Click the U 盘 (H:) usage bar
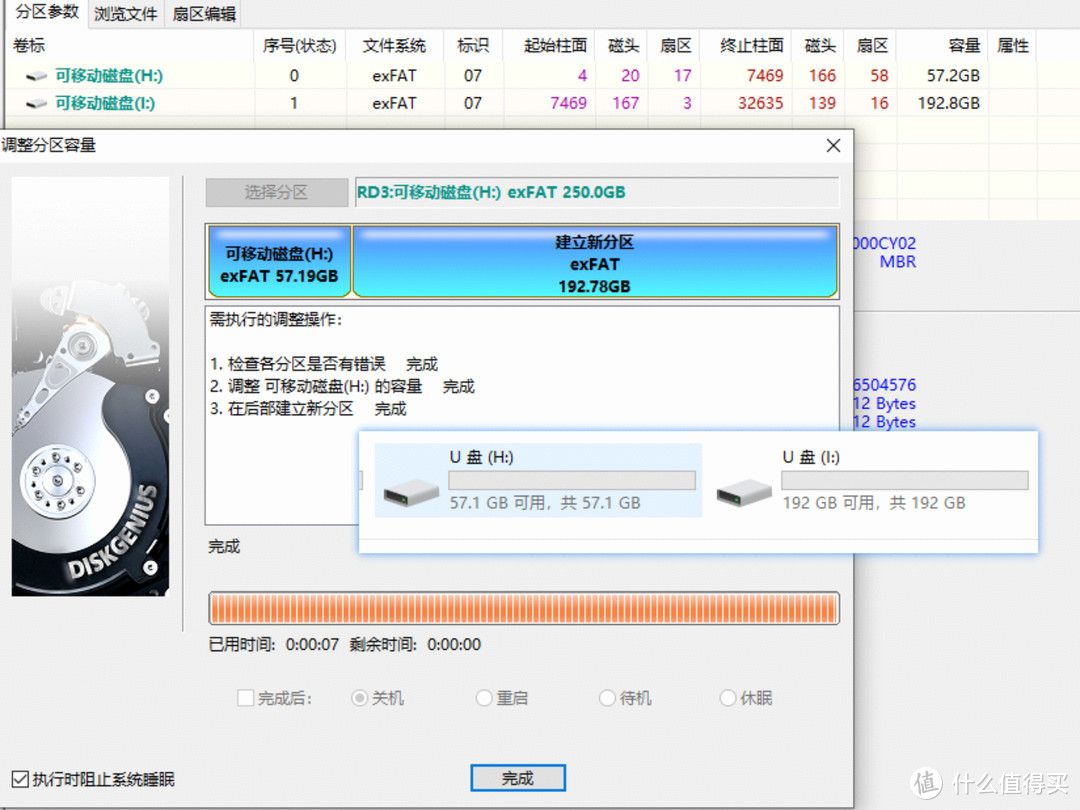This screenshot has height=810, width=1080. (x=572, y=480)
